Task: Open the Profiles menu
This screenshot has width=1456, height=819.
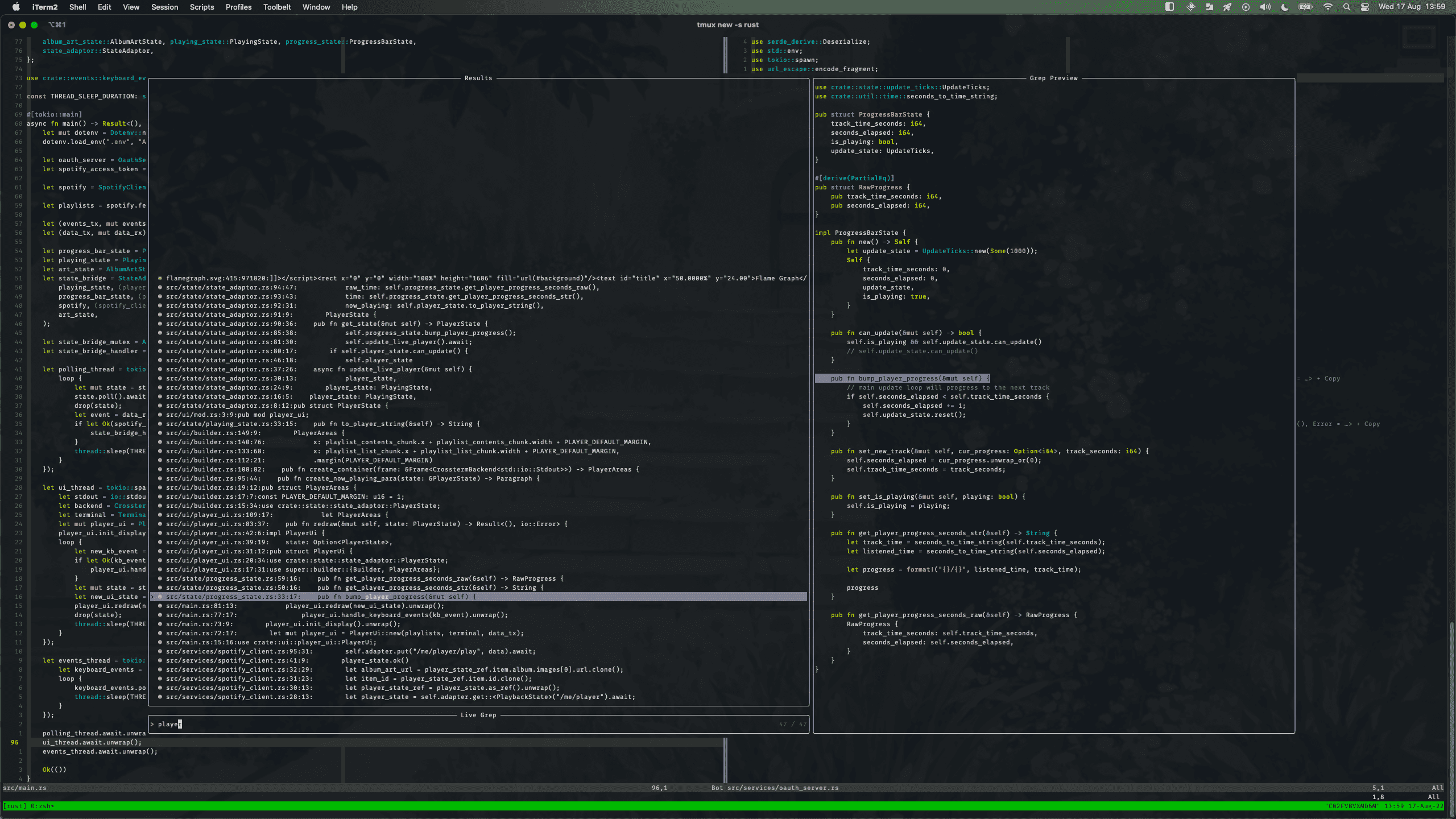Action: coord(238,7)
